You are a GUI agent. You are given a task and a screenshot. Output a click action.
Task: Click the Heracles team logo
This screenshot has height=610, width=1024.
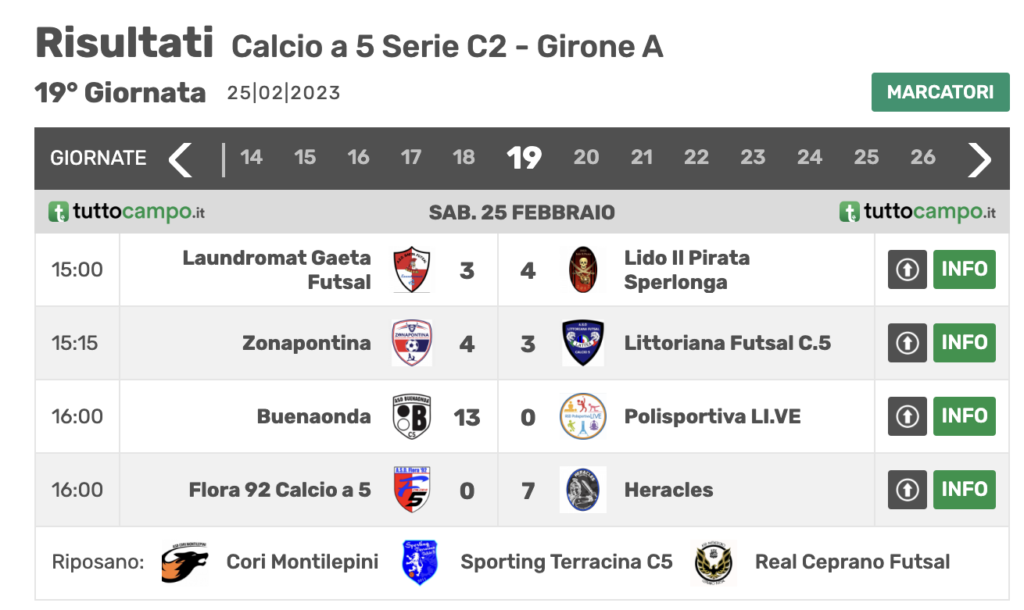(583, 490)
